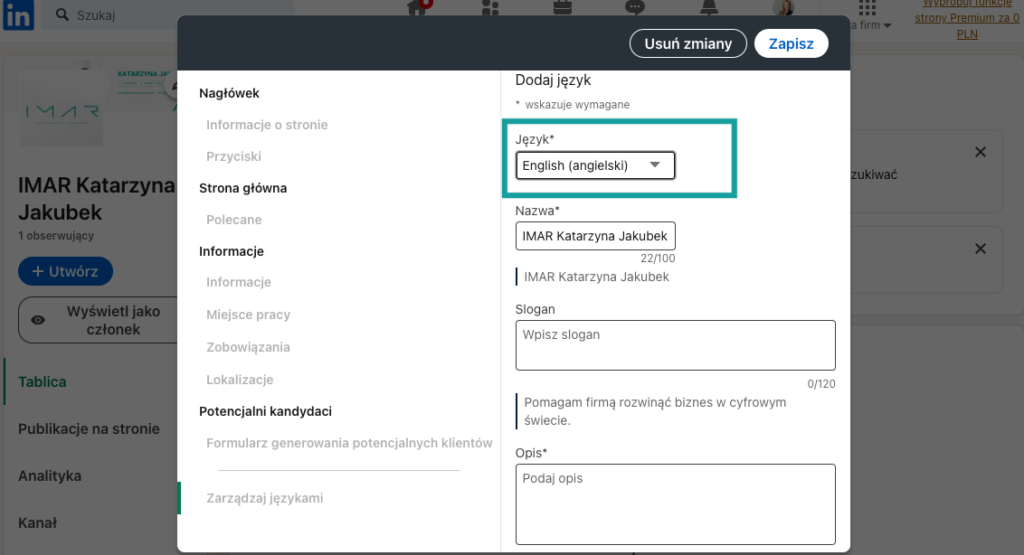Select 'Zarządzaj językami' in sidebar
This screenshot has height=555, width=1024.
click(264, 498)
